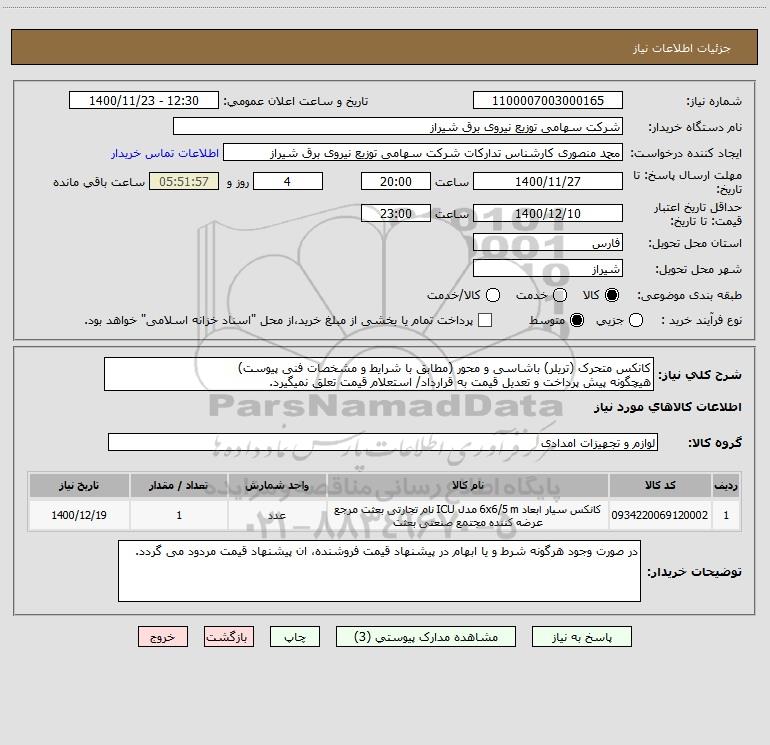Toggle the اسناد خزانه اسلامی payment checkbox
This screenshot has height=745, width=770.
click(x=485, y=320)
